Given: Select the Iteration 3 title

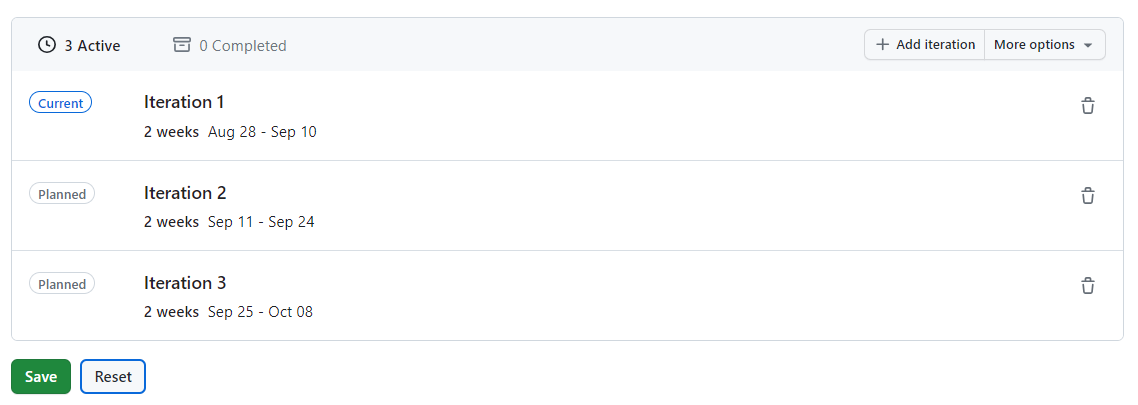Looking at the screenshot, I should point(185,282).
